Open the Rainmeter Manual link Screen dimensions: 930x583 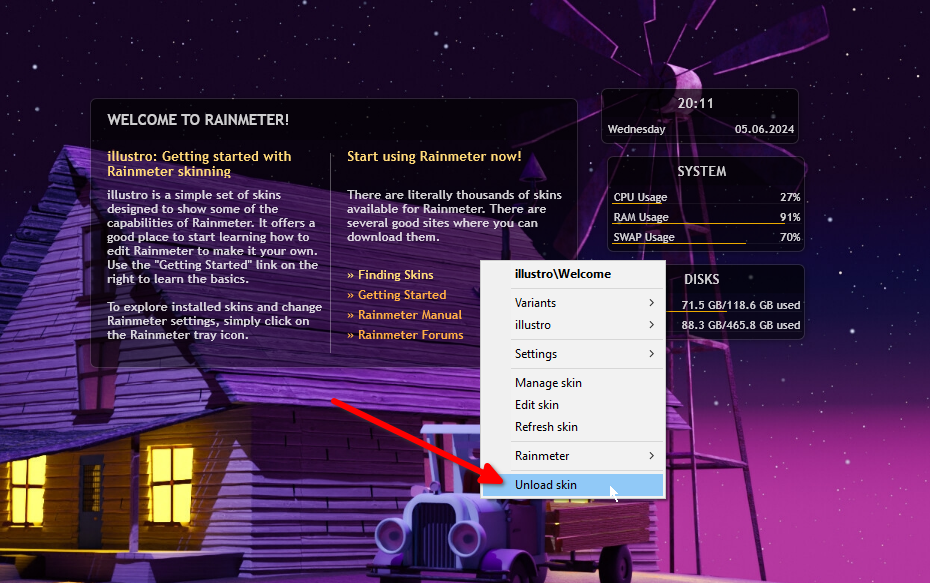click(x=409, y=315)
